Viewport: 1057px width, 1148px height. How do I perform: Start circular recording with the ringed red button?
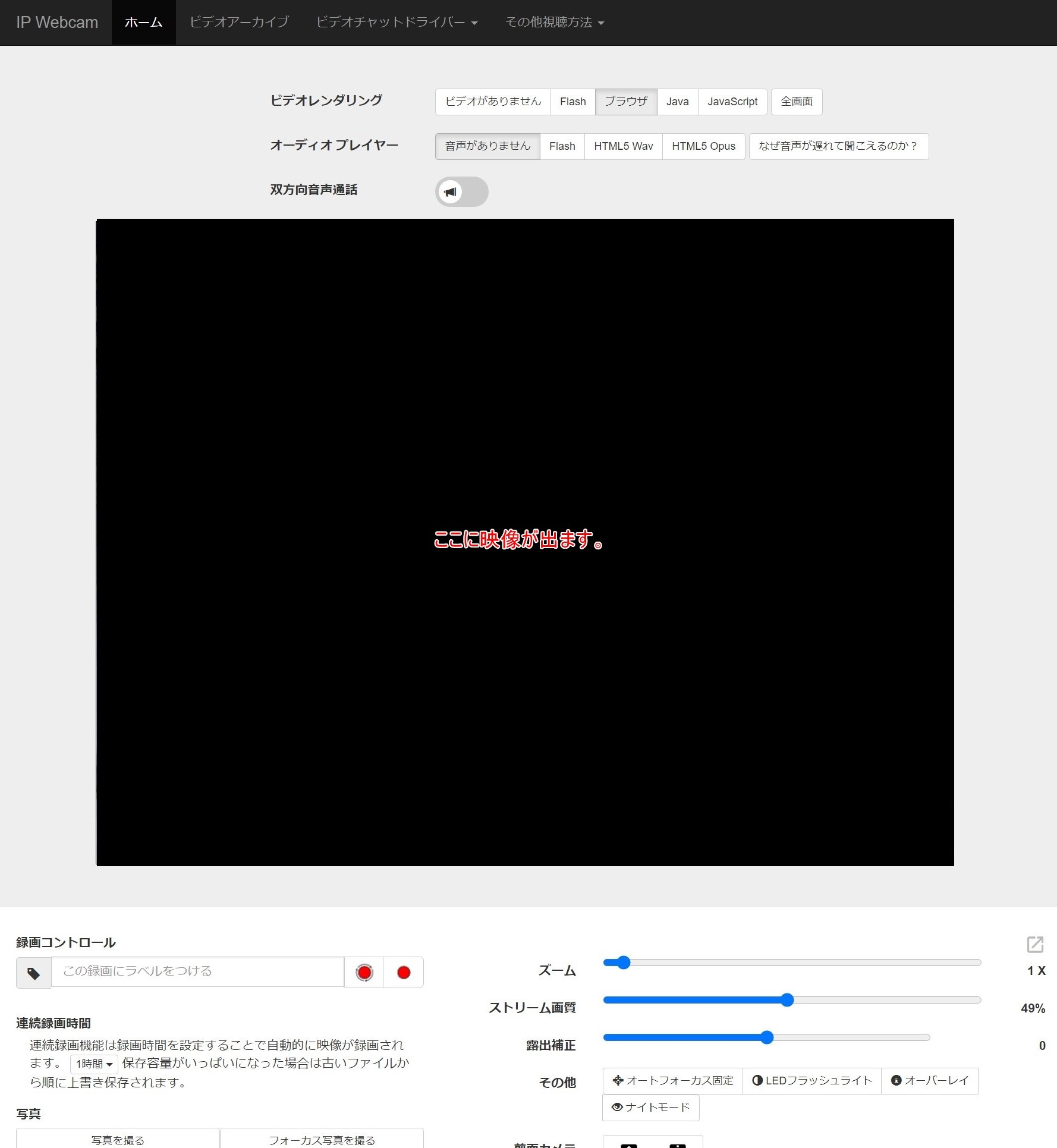(x=364, y=972)
